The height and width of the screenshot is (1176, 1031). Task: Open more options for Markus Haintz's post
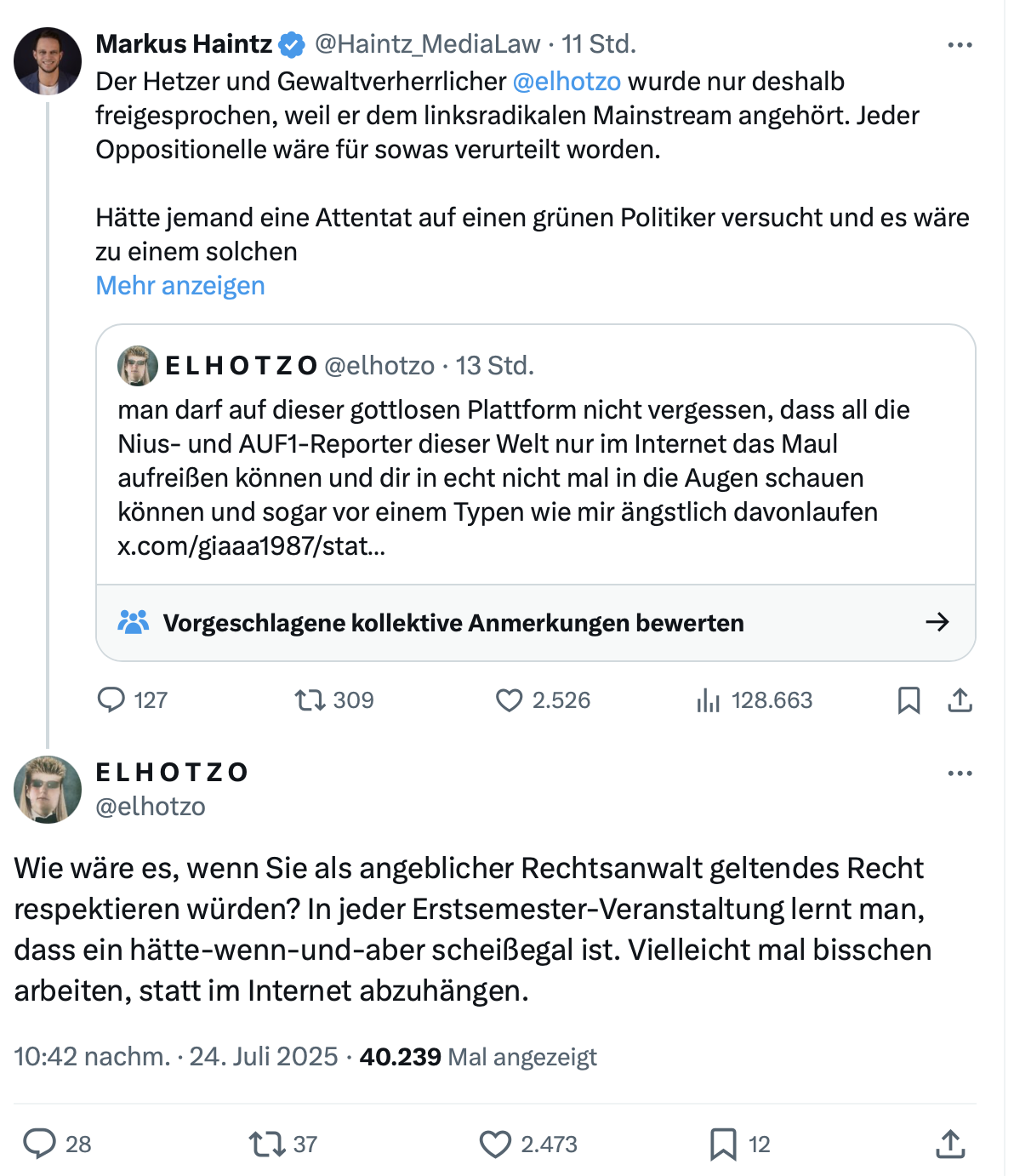pyautogui.click(x=960, y=45)
